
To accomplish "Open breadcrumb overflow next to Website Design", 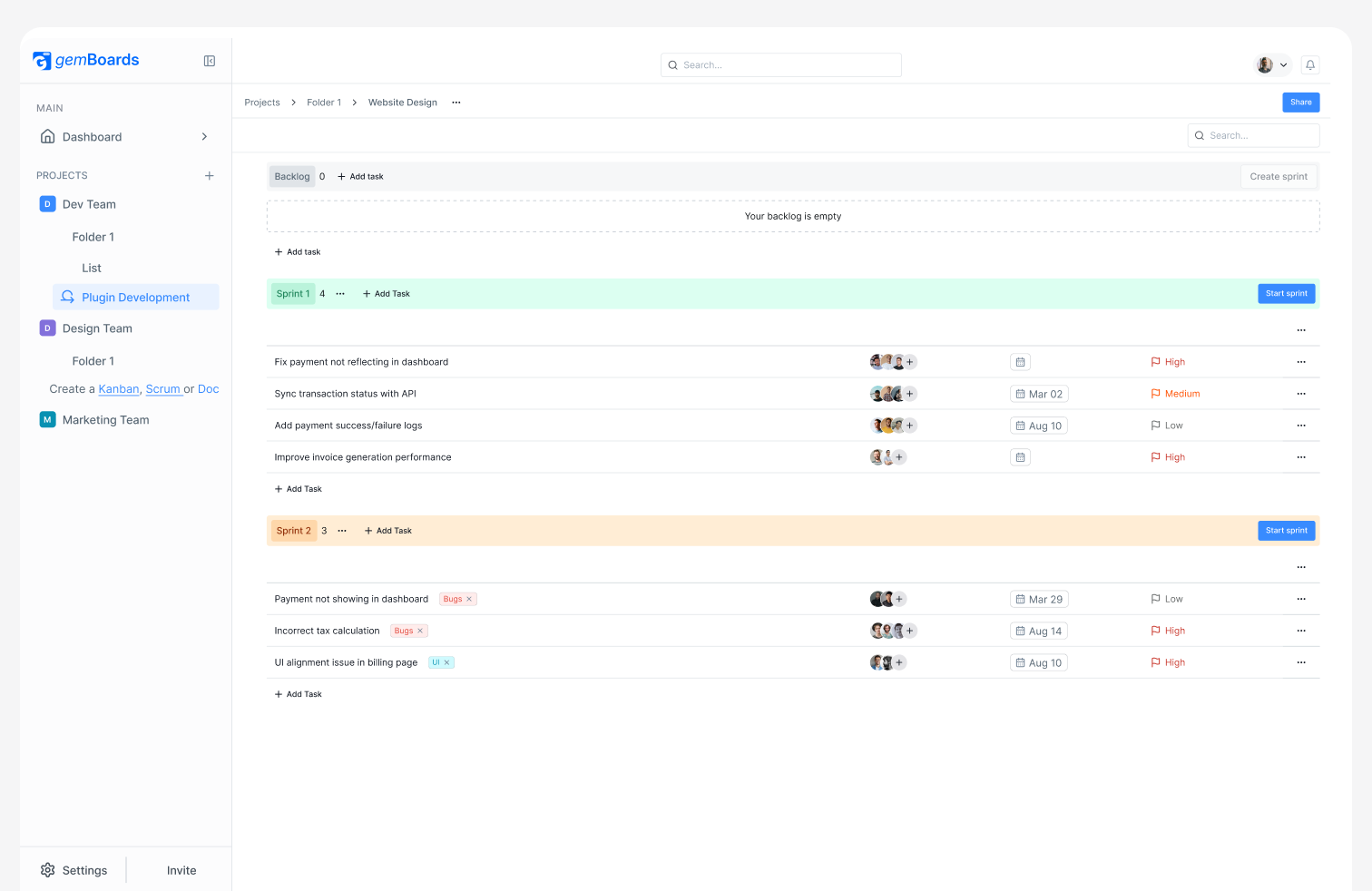I will [456, 102].
